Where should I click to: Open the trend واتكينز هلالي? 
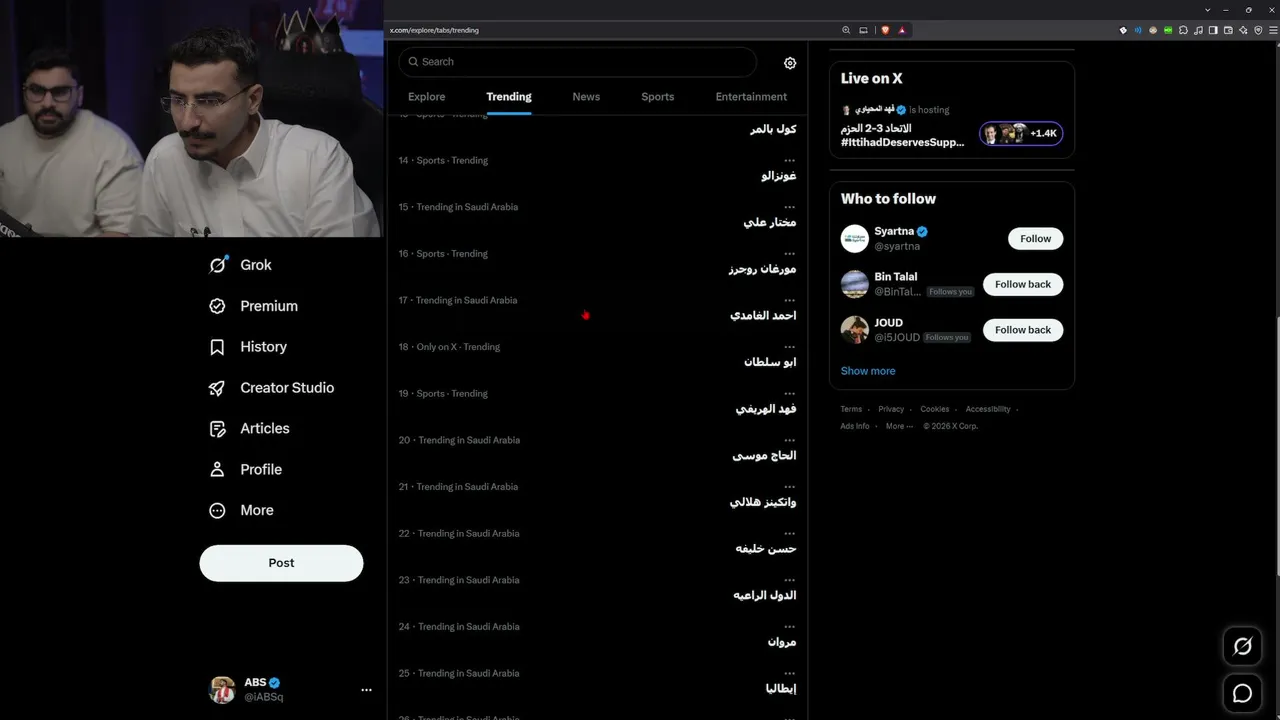[x=763, y=502]
